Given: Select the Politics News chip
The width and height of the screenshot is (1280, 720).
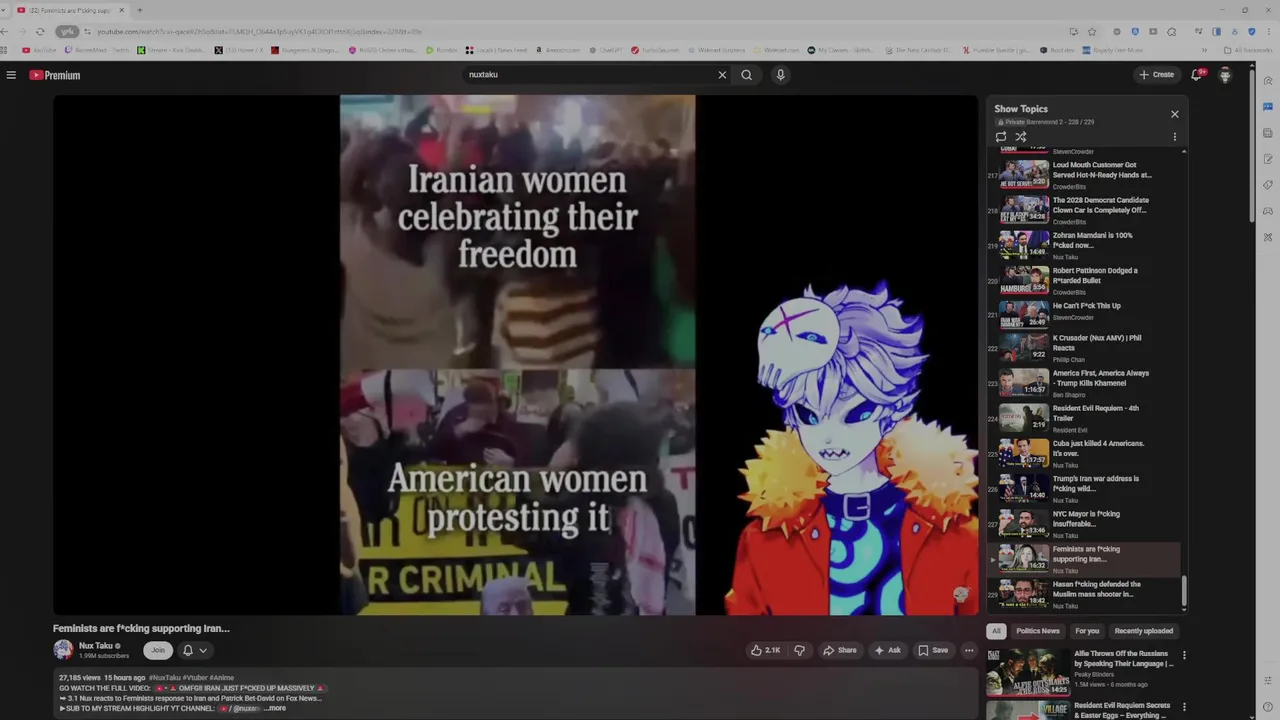Looking at the screenshot, I should point(1038,631).
